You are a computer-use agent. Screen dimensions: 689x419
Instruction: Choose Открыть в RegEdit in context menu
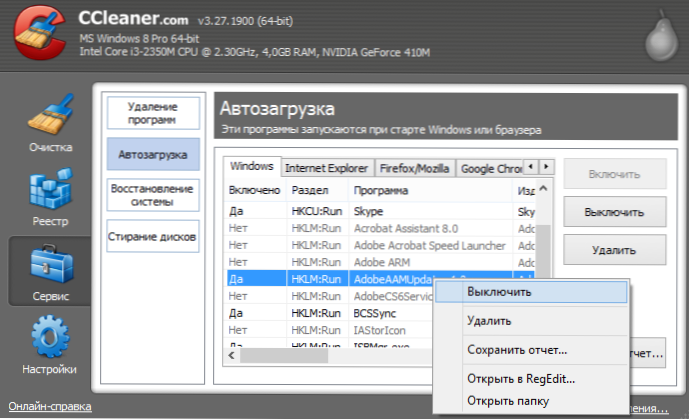[531, 379]
